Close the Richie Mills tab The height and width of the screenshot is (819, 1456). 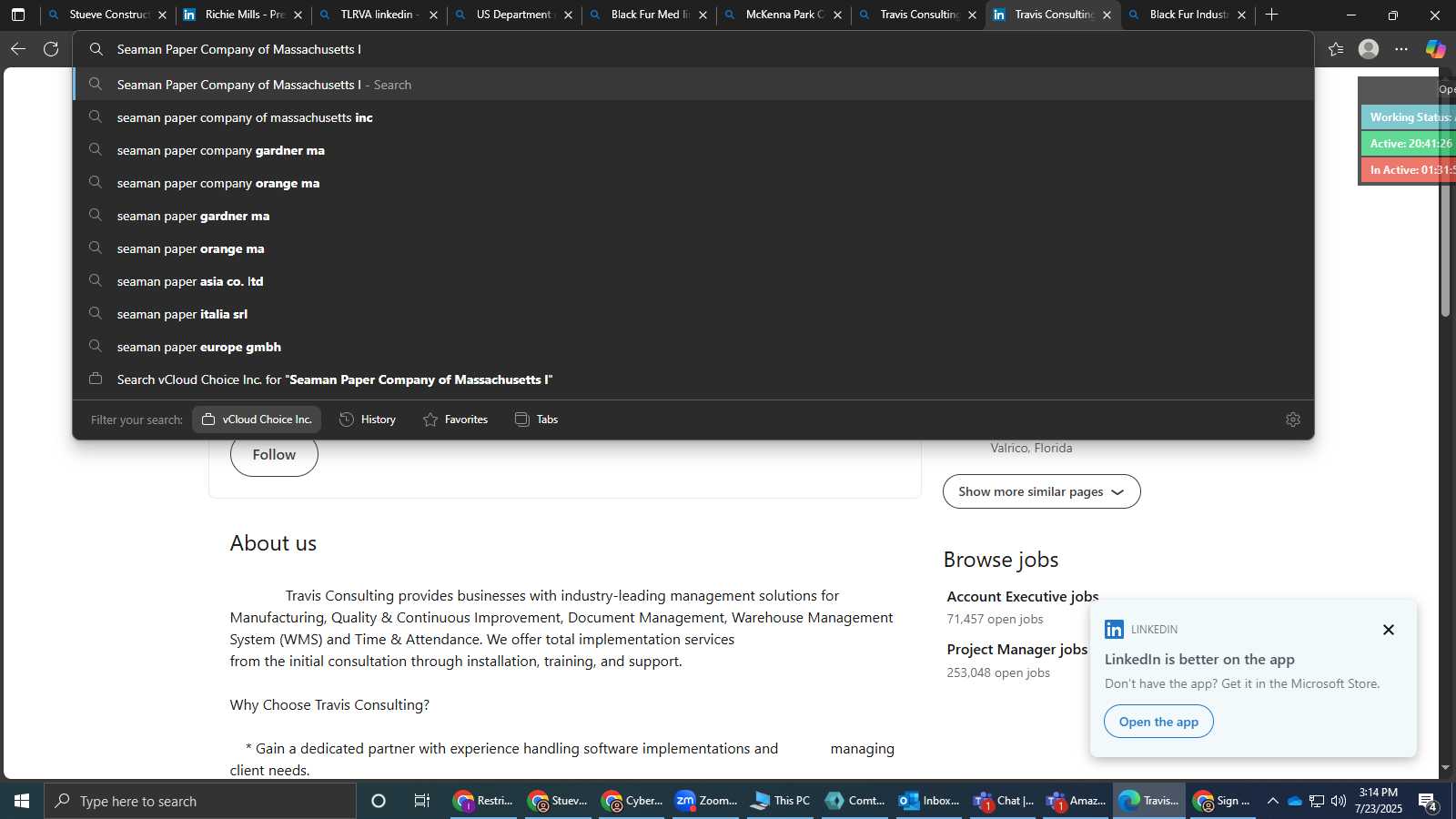click(x=298, y=15)
